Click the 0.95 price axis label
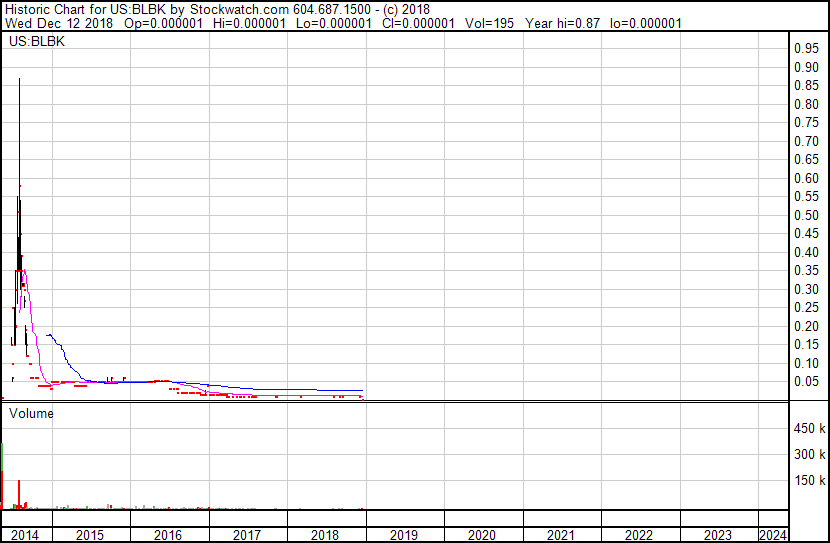The width and height of the screenshot is (830, 543). [x=806, y=48]
